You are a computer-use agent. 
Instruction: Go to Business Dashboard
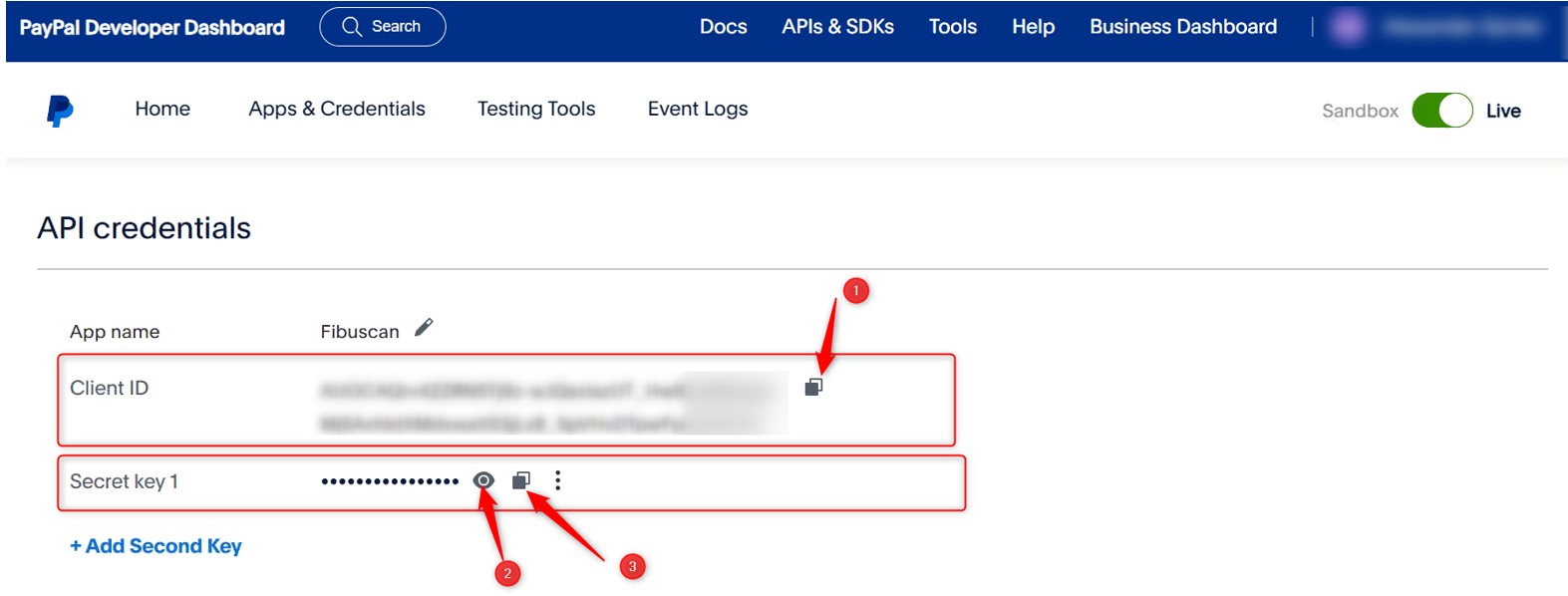(x=1183, y=27)
